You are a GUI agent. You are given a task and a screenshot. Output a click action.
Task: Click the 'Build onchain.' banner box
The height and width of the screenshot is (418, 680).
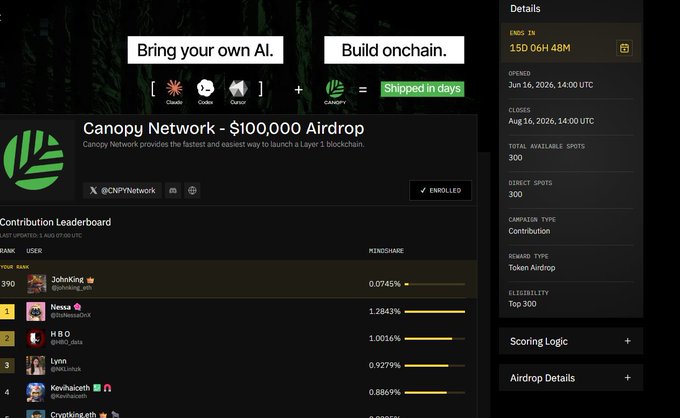pos(394,50)
